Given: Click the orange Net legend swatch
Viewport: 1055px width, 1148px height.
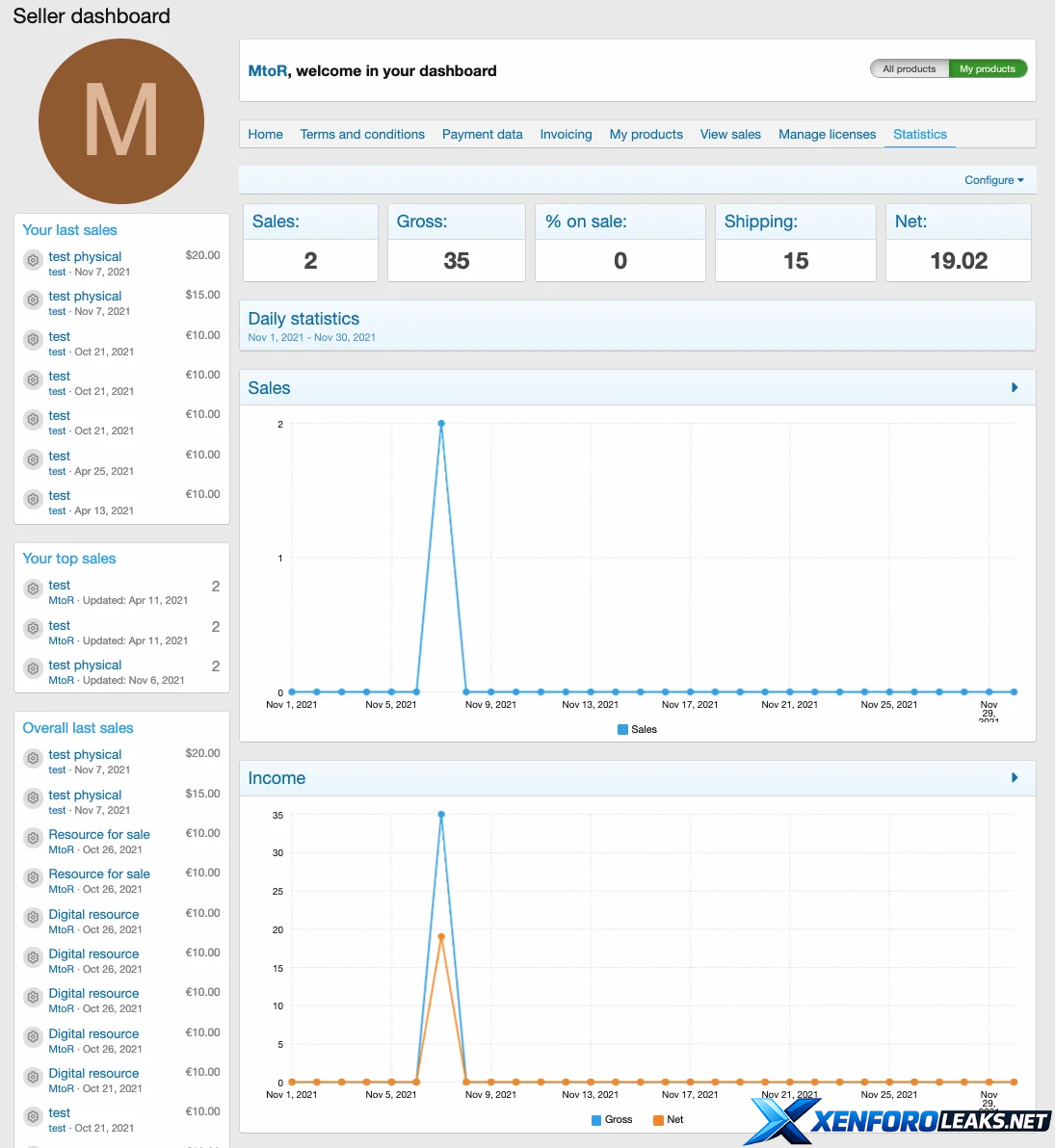Looking at the screenshot, I should [x=659, y=1120].
